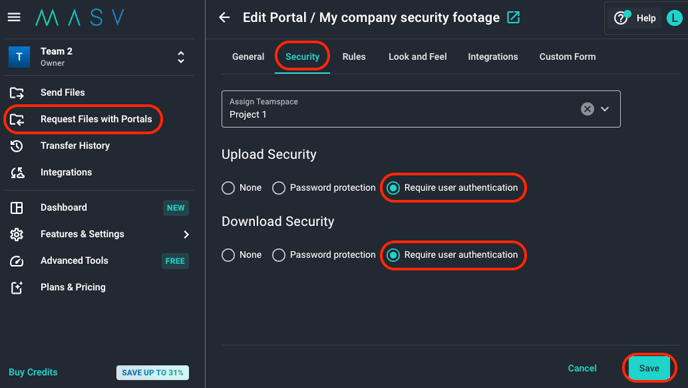Open Advanced Tools
Viewport: 688px width, 388px height.
pos(74,261)
